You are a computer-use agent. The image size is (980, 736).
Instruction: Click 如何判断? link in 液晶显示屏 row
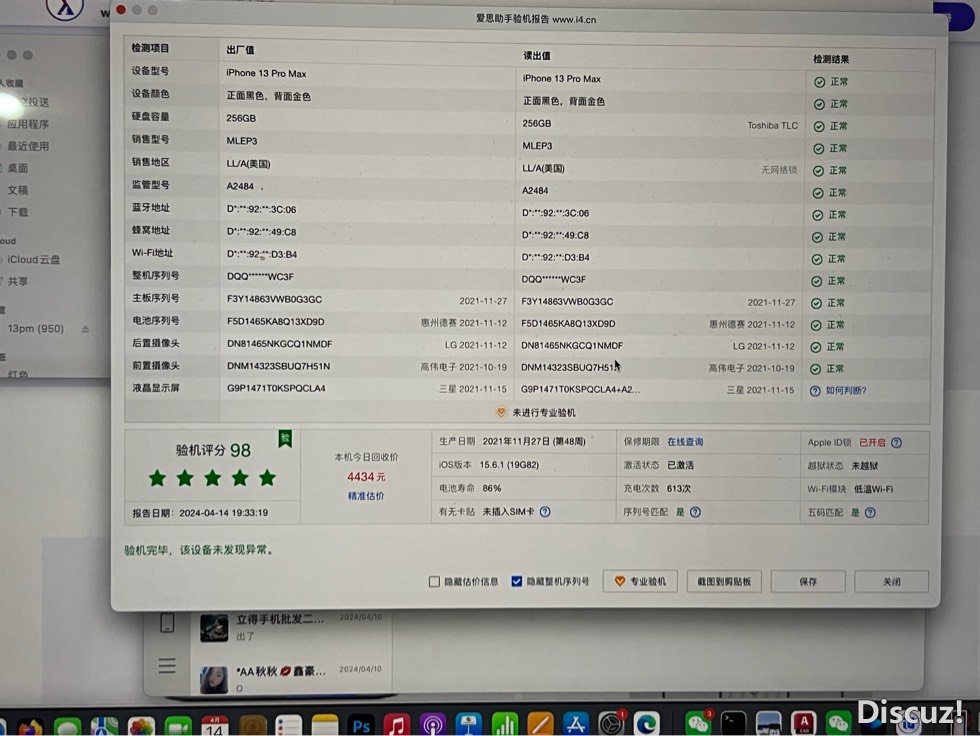[846, 390]
